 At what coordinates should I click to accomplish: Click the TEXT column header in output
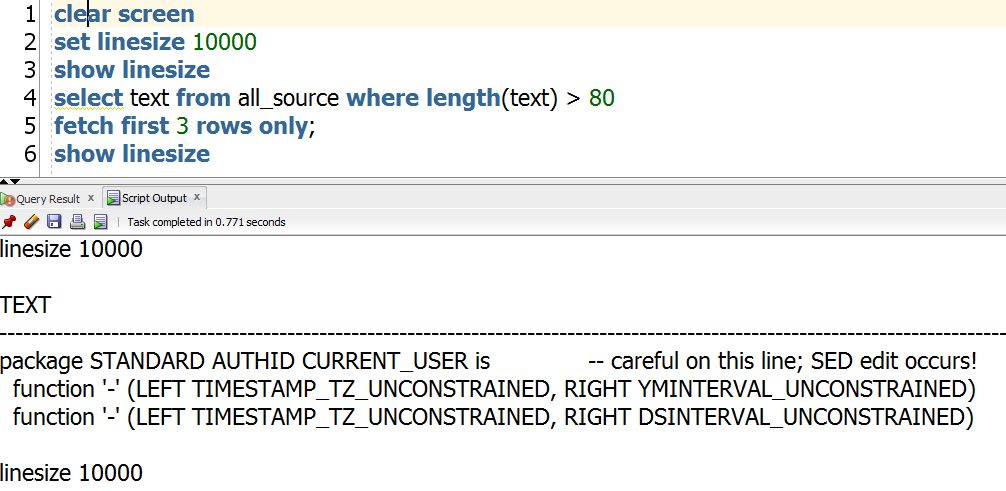pyautogui.click(x=25, y=305)
